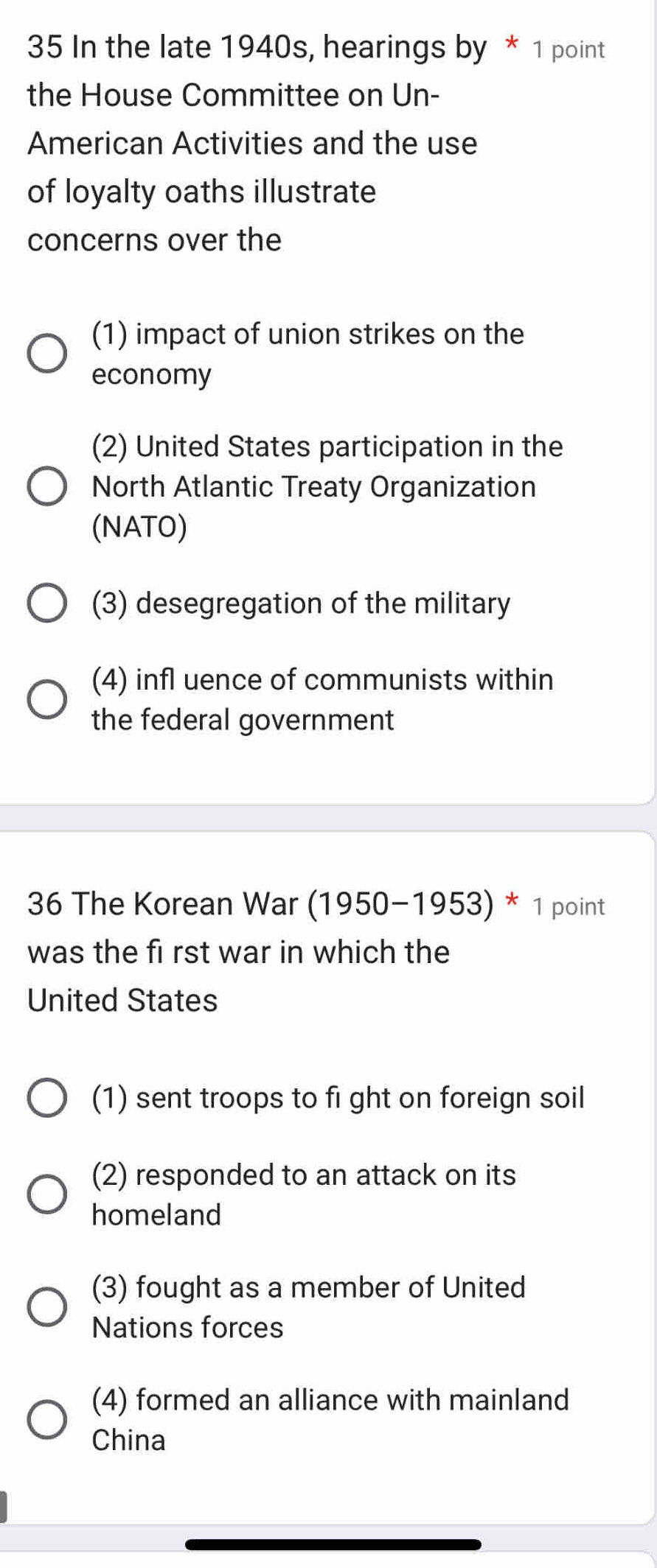This screenshot has width=657, height=1568.
Task: Click the 1 point label on question 35
Action: (567, 50)
